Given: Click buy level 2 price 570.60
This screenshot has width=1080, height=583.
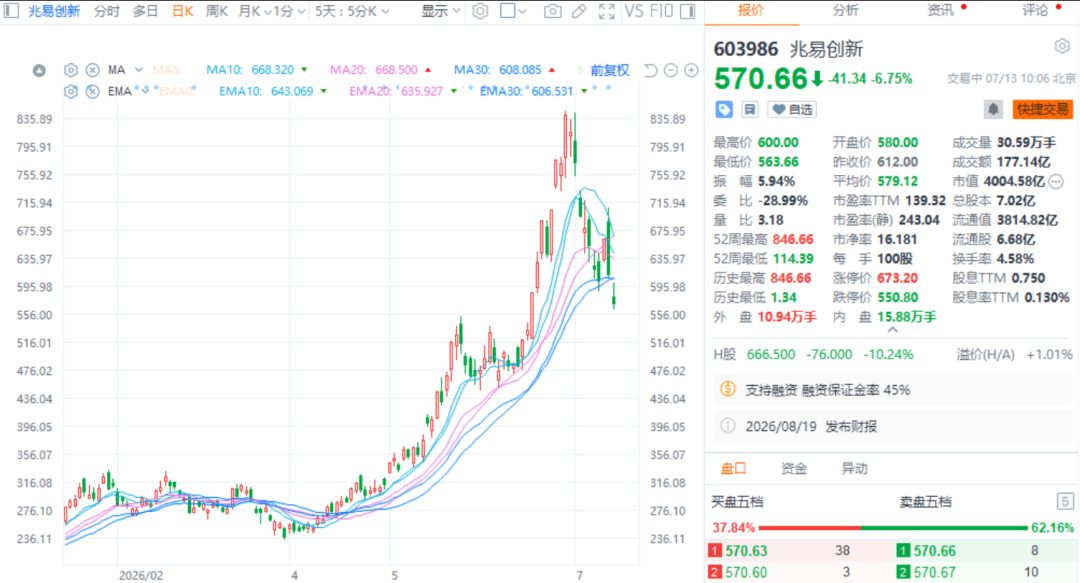Looking at the screenshot, I should coord(746,571).
